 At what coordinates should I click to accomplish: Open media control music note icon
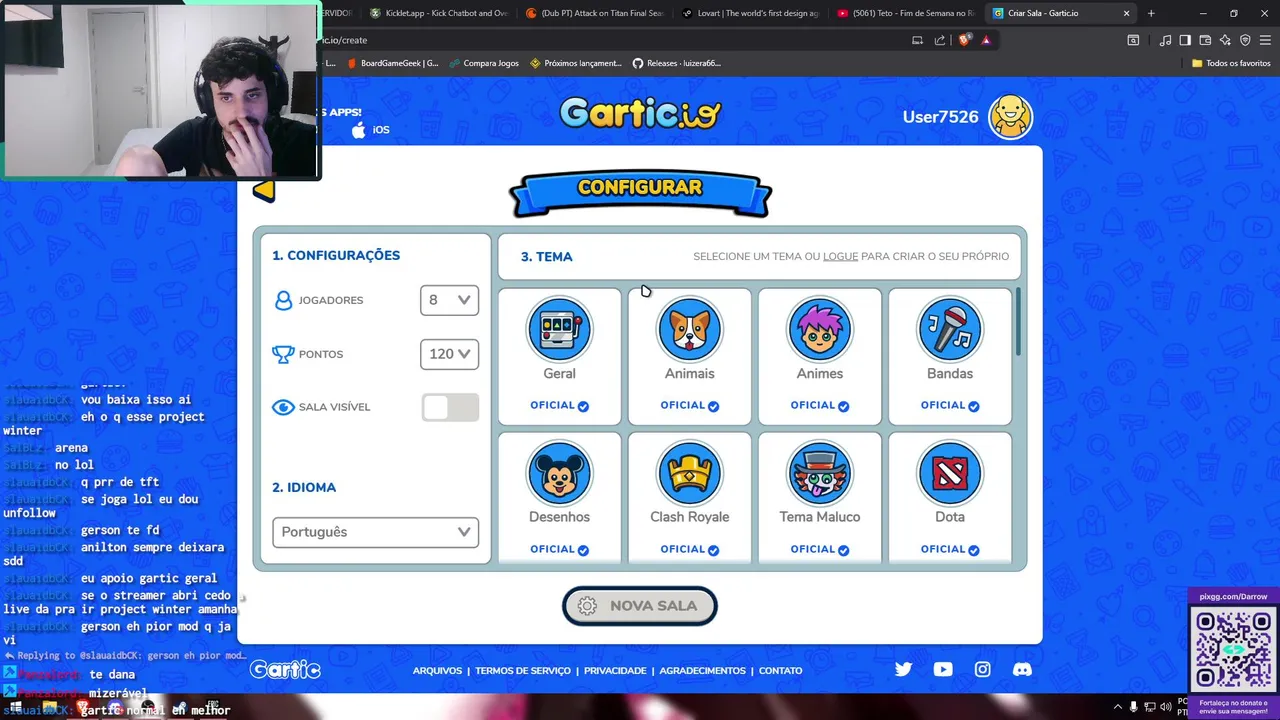1165,40
